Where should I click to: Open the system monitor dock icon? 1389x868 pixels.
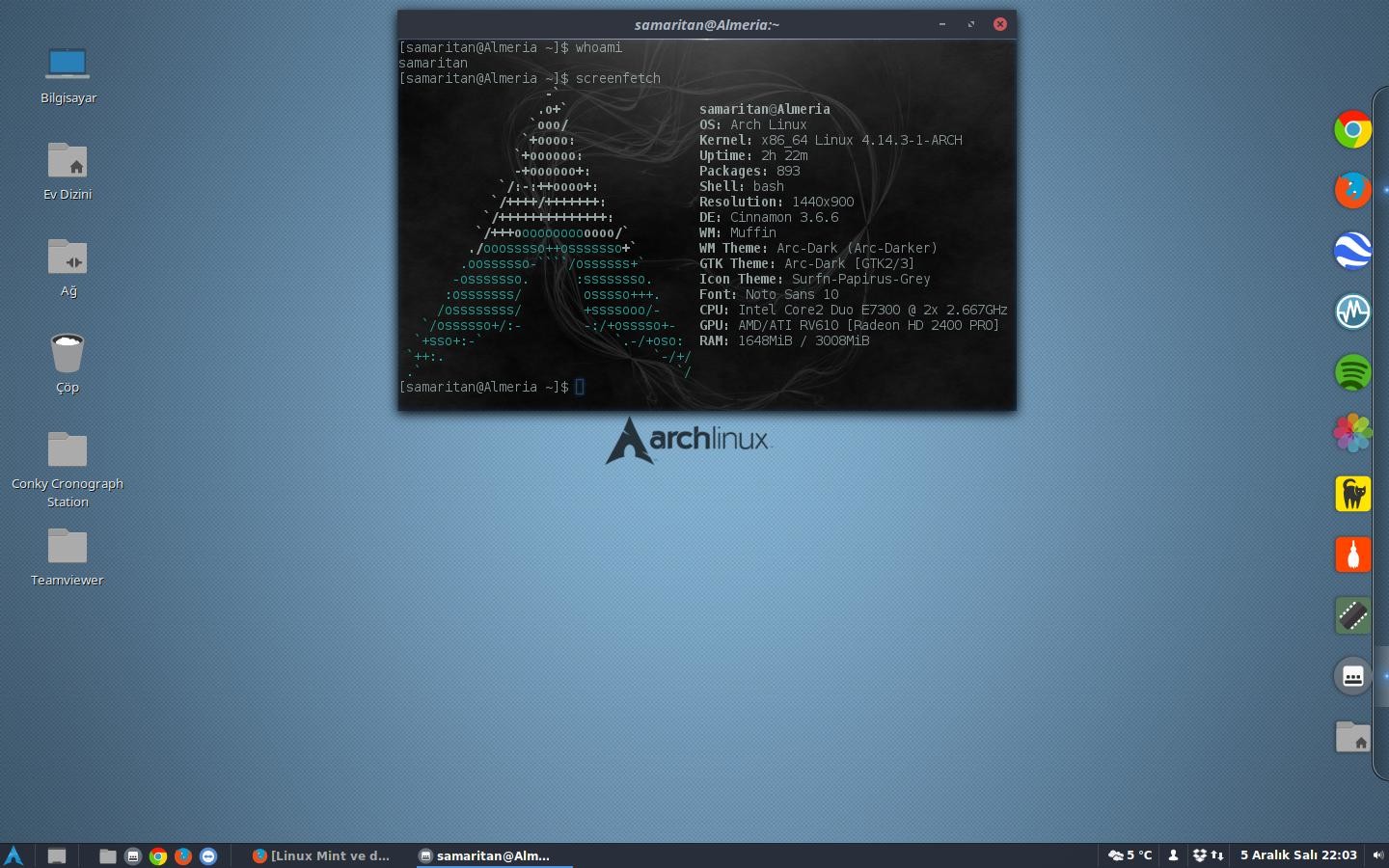click(x=1352, y=312)
